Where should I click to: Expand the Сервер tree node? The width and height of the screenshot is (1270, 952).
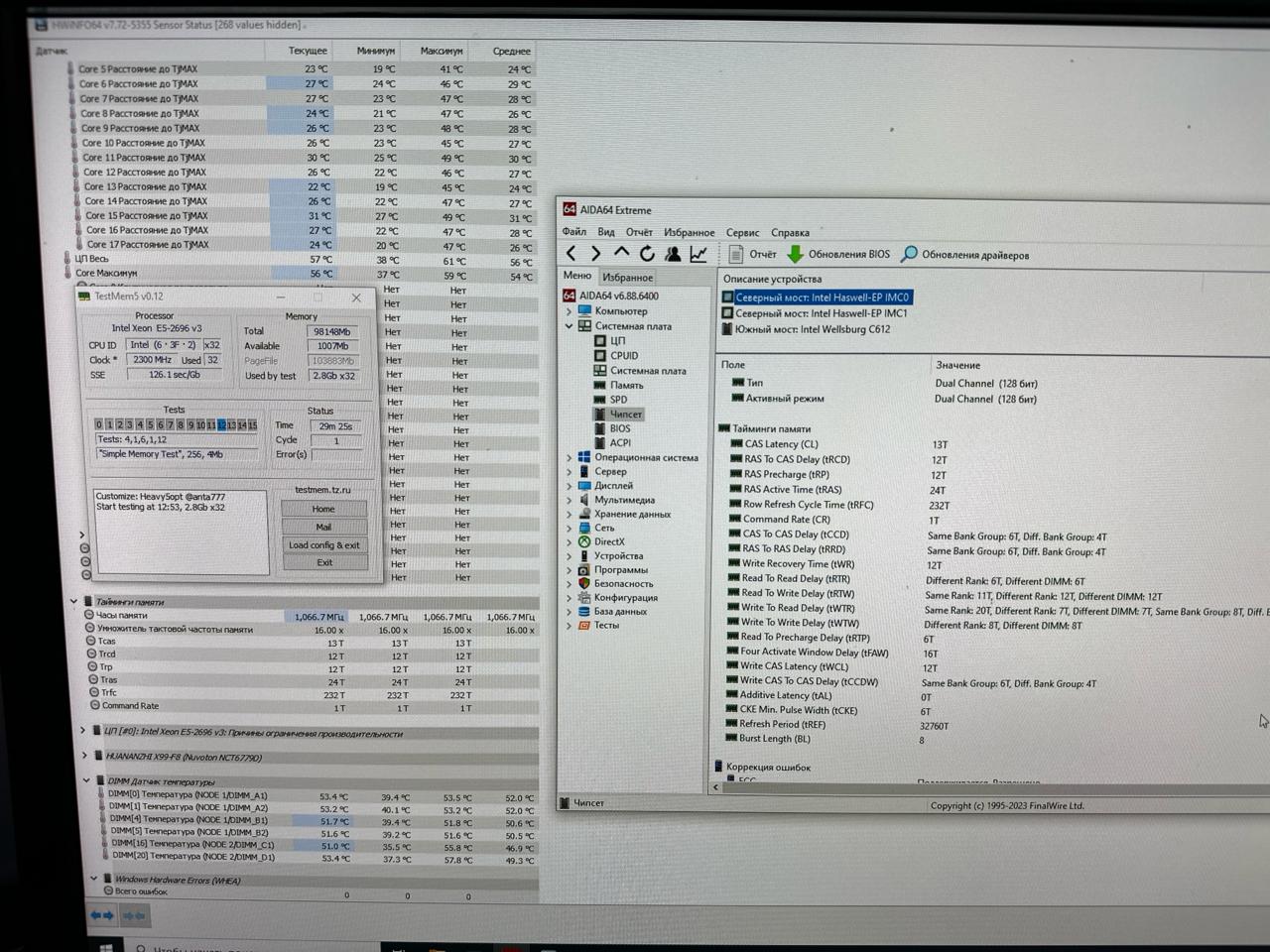click(569, 472)
